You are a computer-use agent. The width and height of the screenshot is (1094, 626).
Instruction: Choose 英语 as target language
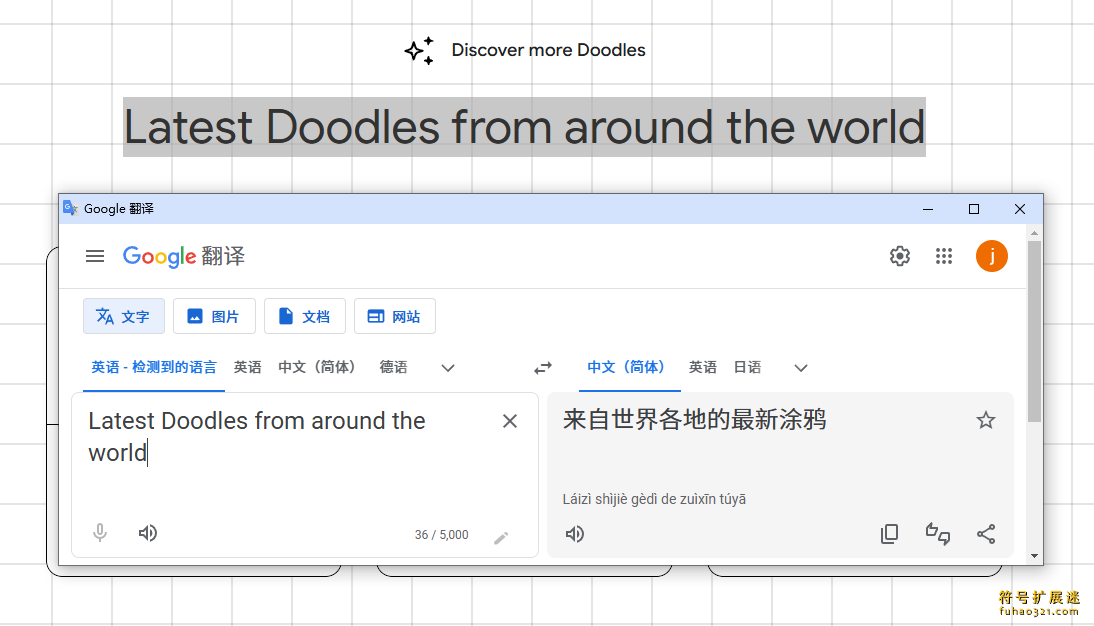703,367
